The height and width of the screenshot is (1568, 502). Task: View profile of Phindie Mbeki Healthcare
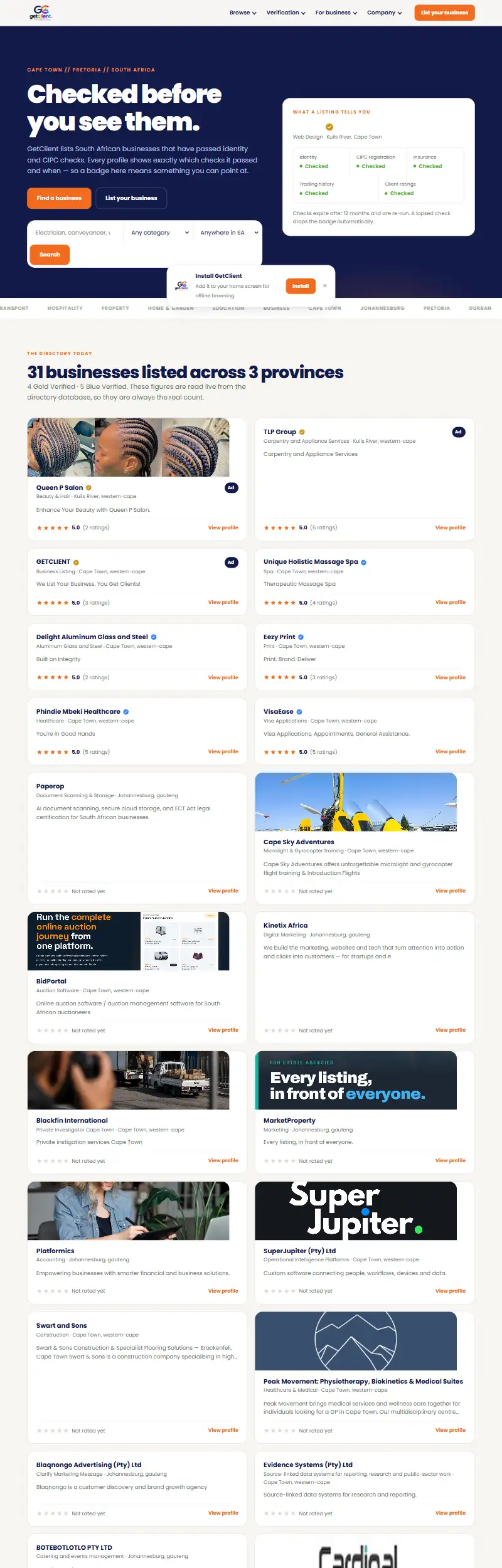click(223, 752)
